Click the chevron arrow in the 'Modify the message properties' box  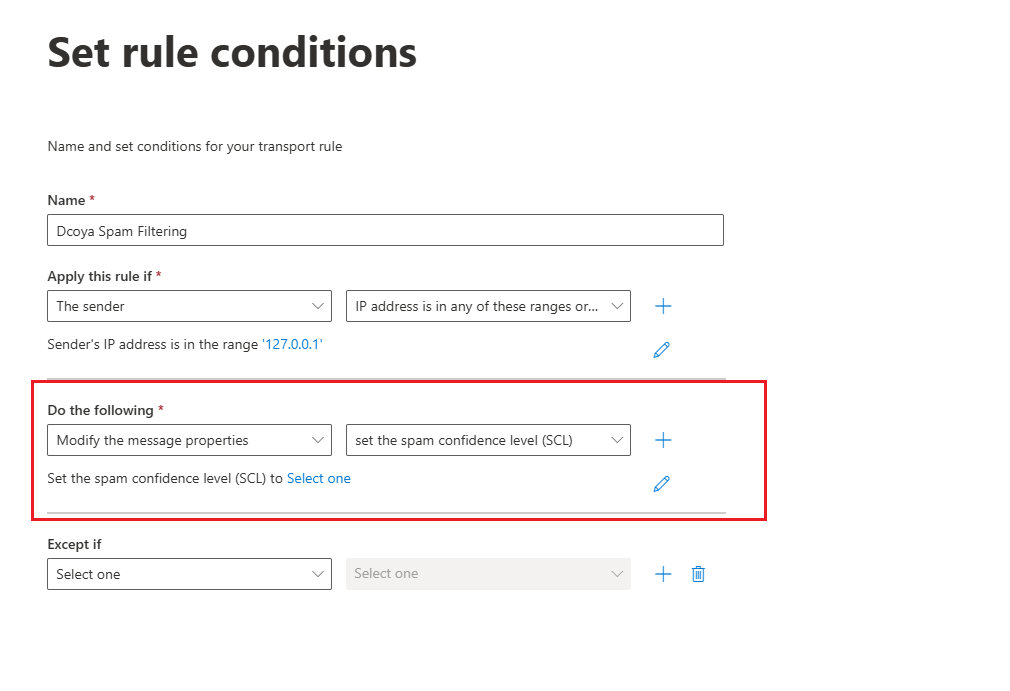(x=318, y=440)
